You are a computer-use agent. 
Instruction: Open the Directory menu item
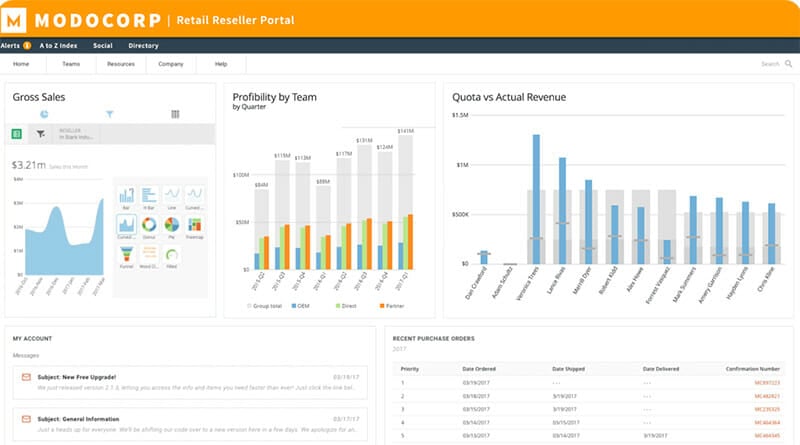pyautogui.click(x=143, y=45)
